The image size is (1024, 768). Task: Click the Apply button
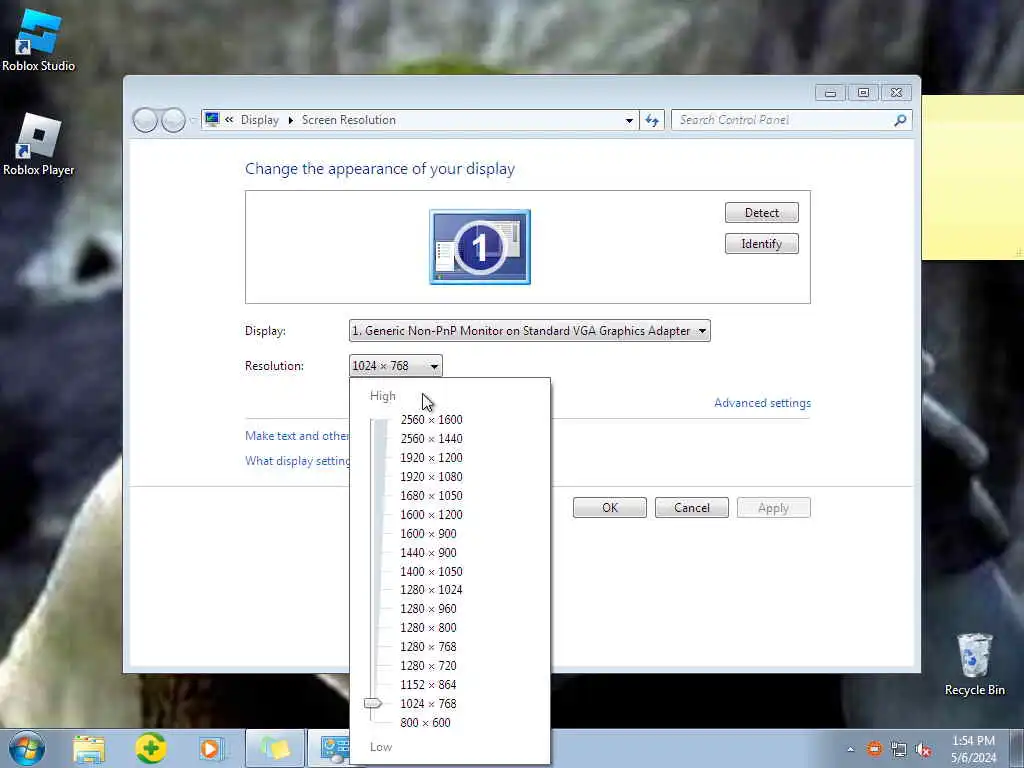773,508
